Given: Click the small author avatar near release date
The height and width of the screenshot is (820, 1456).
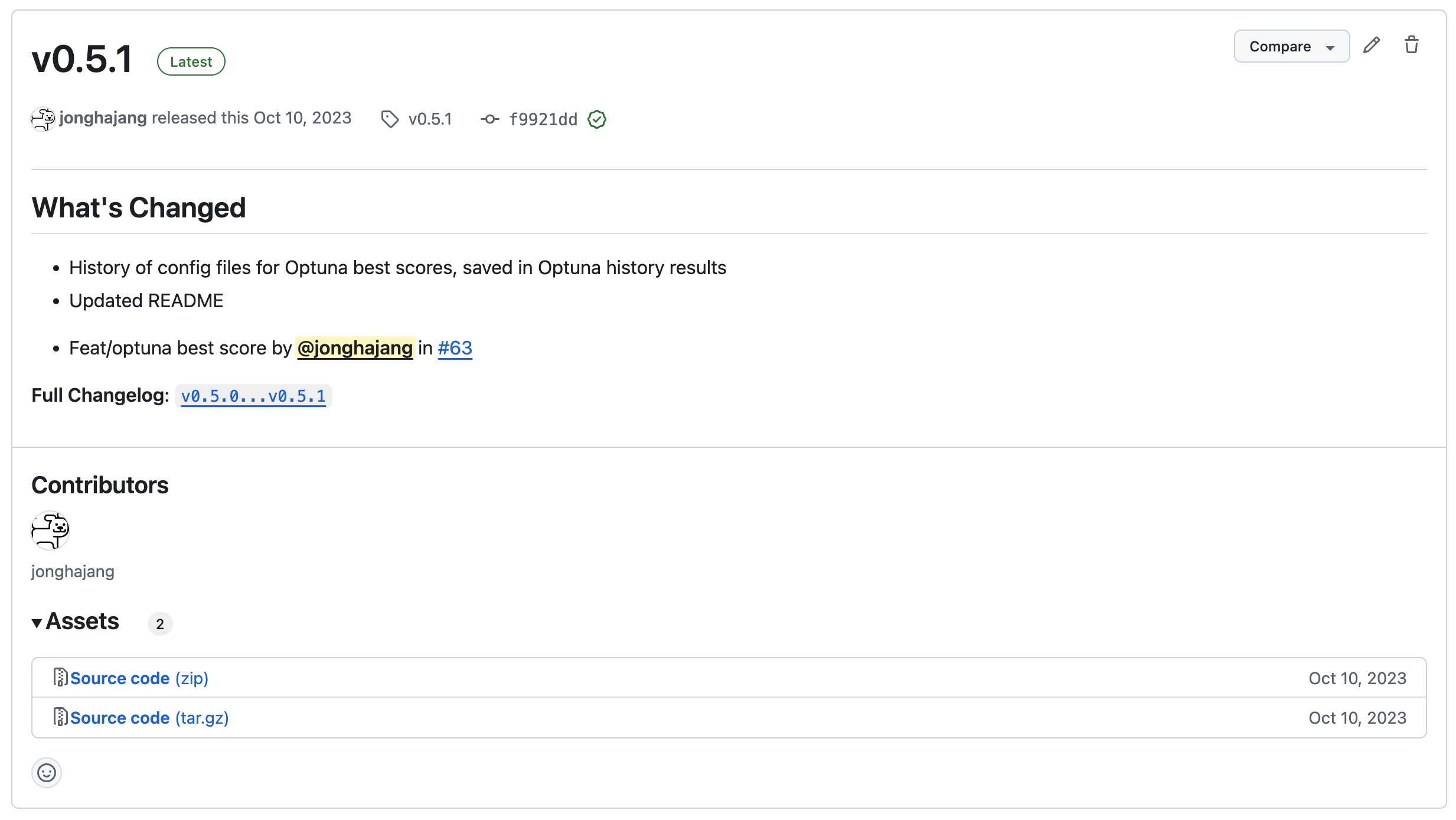Looking at the screenshot, I should pyautogui.click(x=43, y=119).
